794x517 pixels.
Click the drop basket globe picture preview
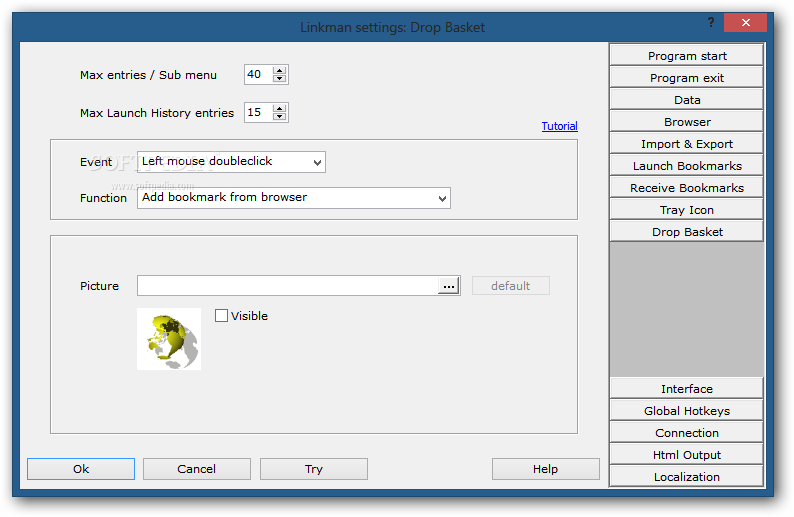tap(169, 339)
